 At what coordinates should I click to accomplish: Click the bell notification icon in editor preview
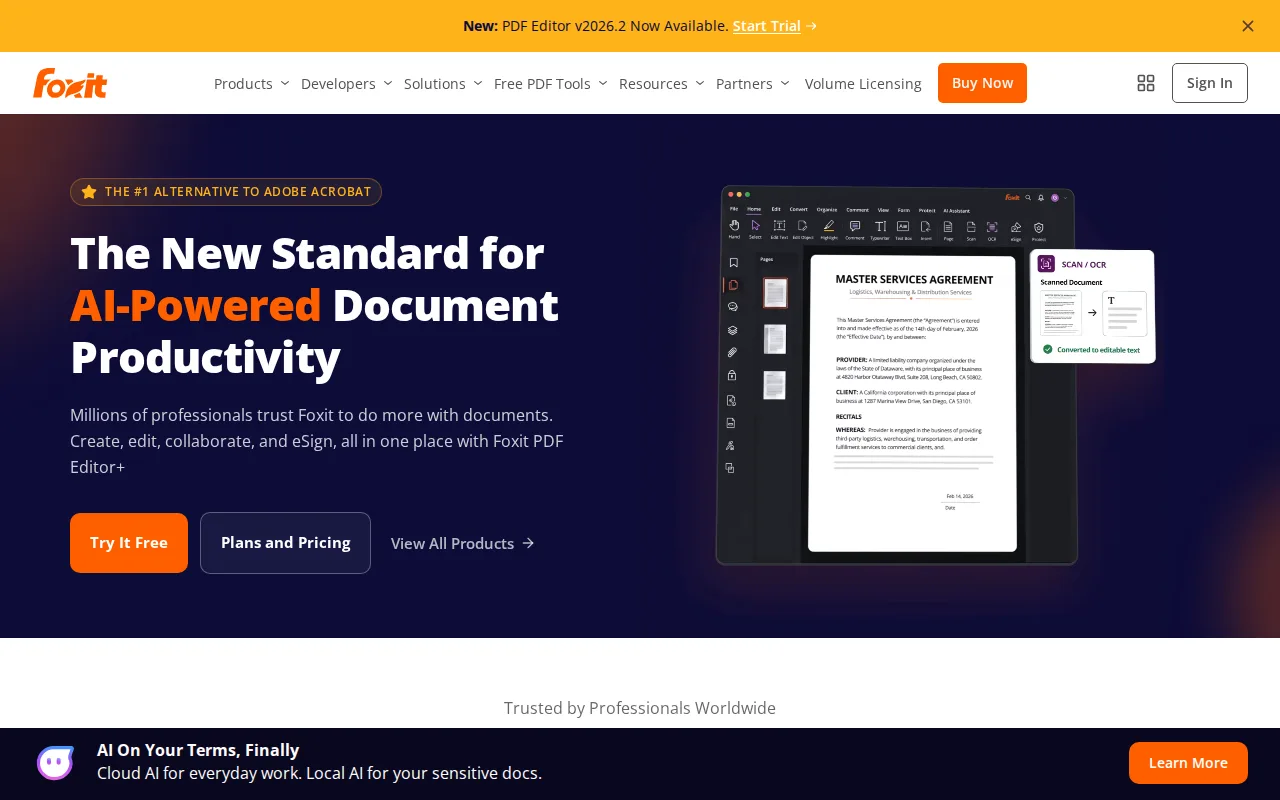(x=1041, y=197)
